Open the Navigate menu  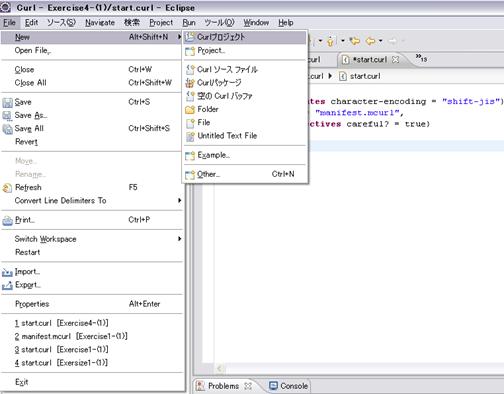point(100,23)
